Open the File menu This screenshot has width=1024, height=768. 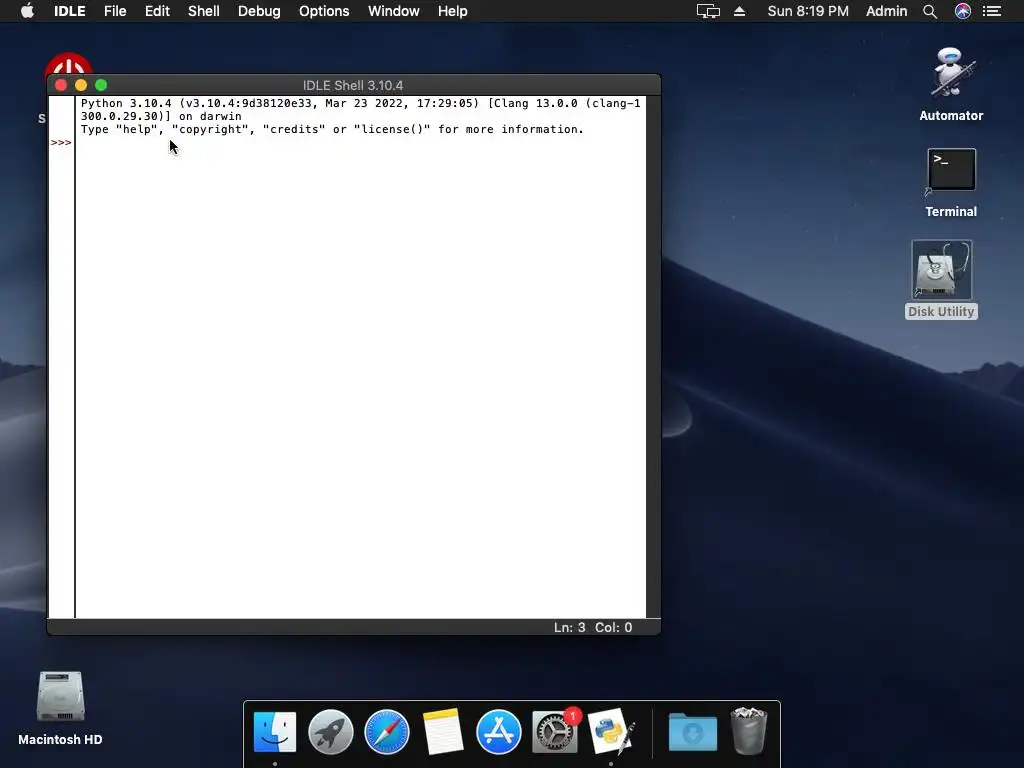pyautogui.click(x=115, y=11)
